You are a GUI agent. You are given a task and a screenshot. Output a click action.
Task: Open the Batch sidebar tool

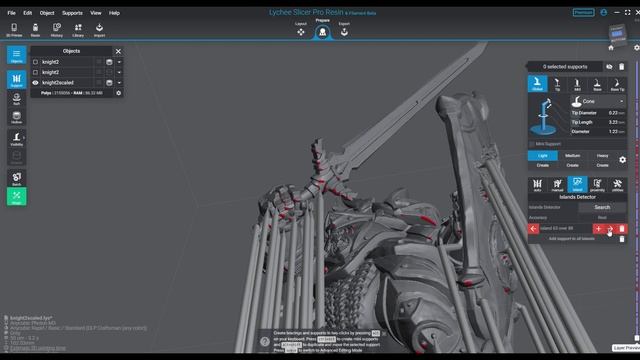tap(17, 179)
